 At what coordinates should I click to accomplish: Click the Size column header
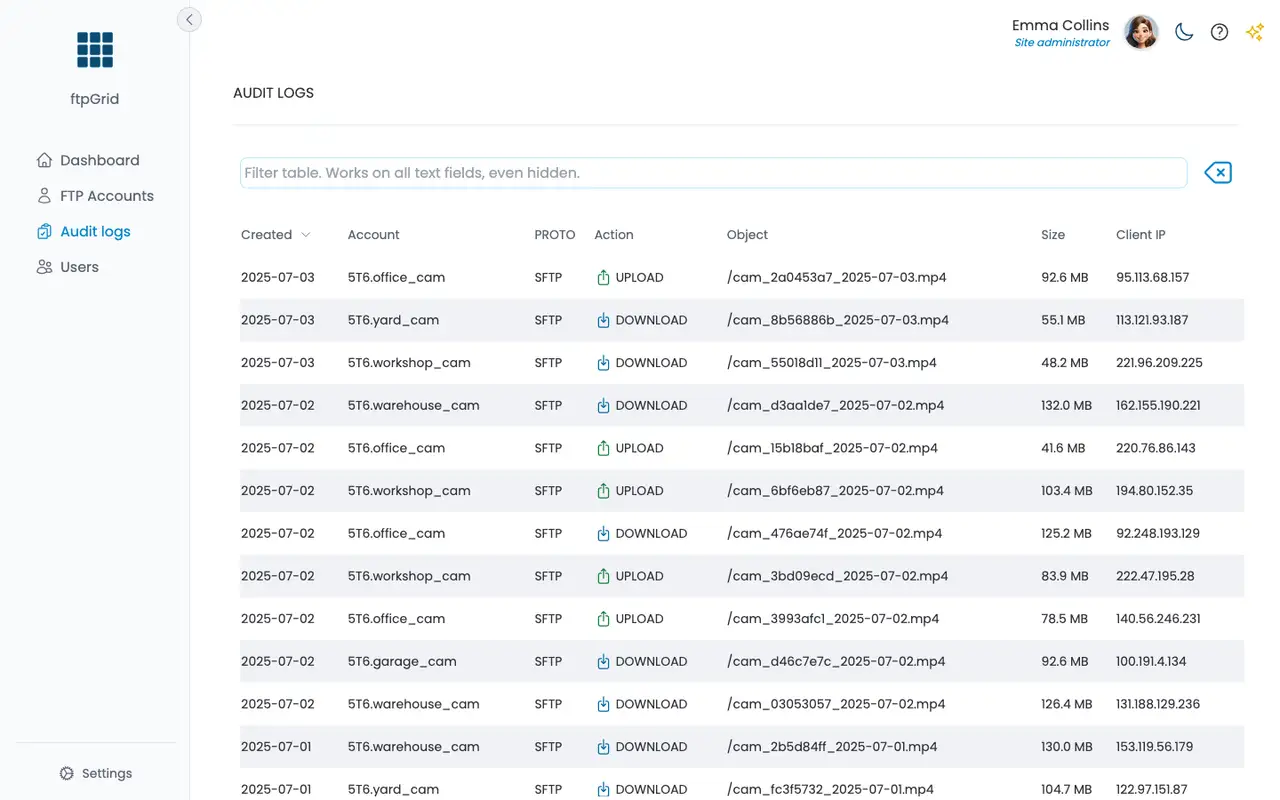(x=1053, y=235)
